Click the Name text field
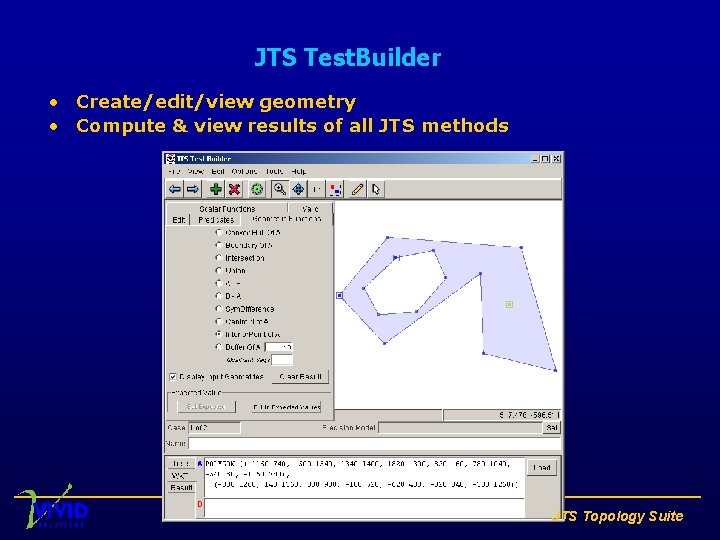 (375, 444)
